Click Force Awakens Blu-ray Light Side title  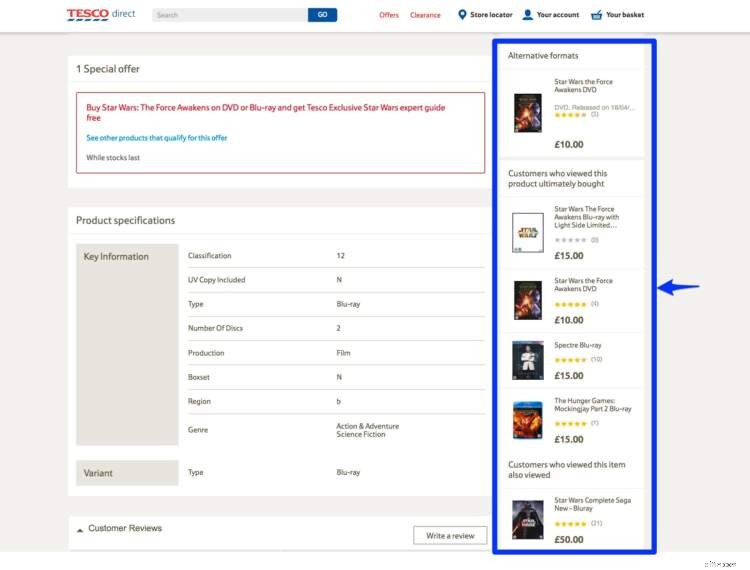click(586, 217)
